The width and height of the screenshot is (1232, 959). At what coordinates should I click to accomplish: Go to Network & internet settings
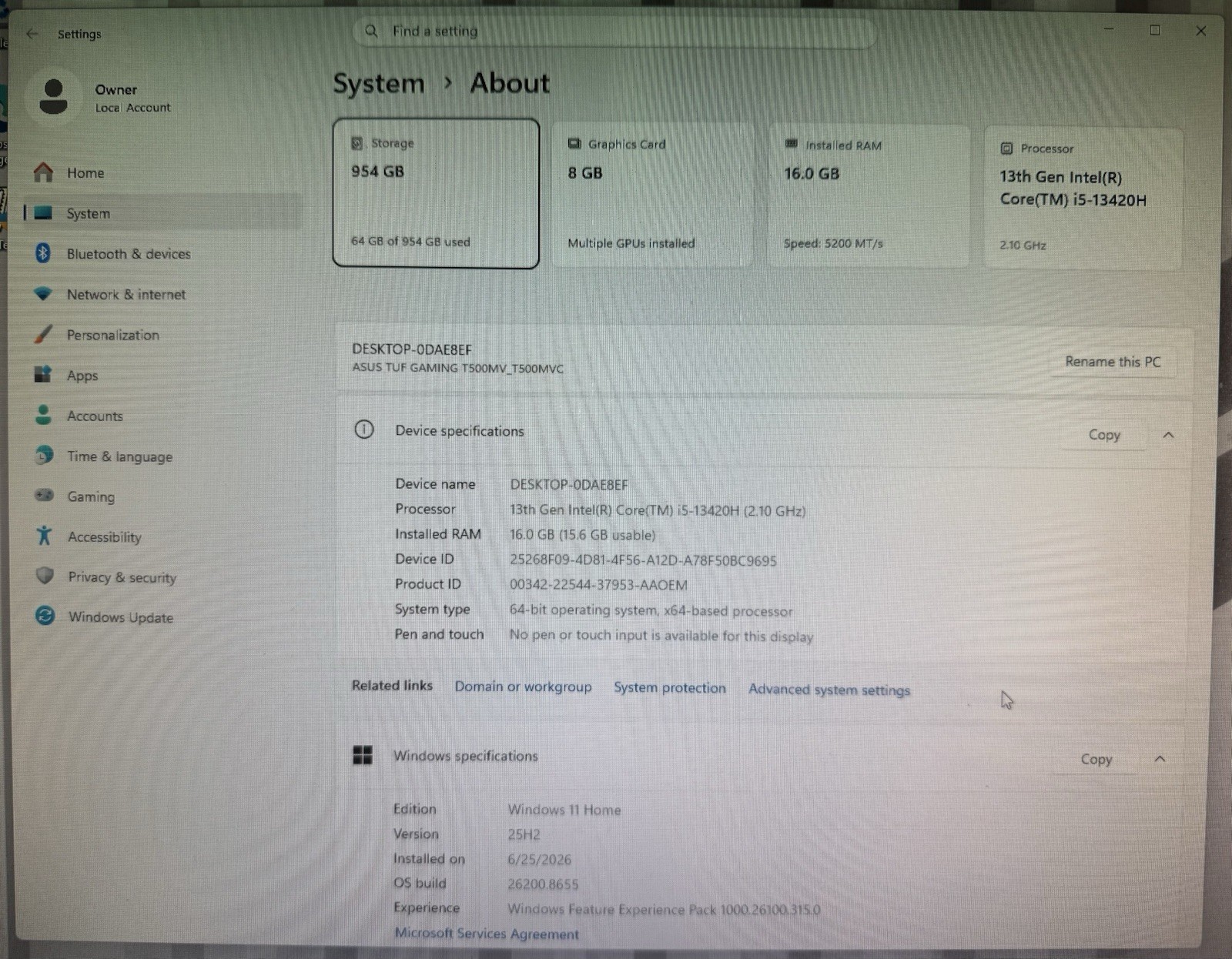pyautogui.click(x=163, y=294)
